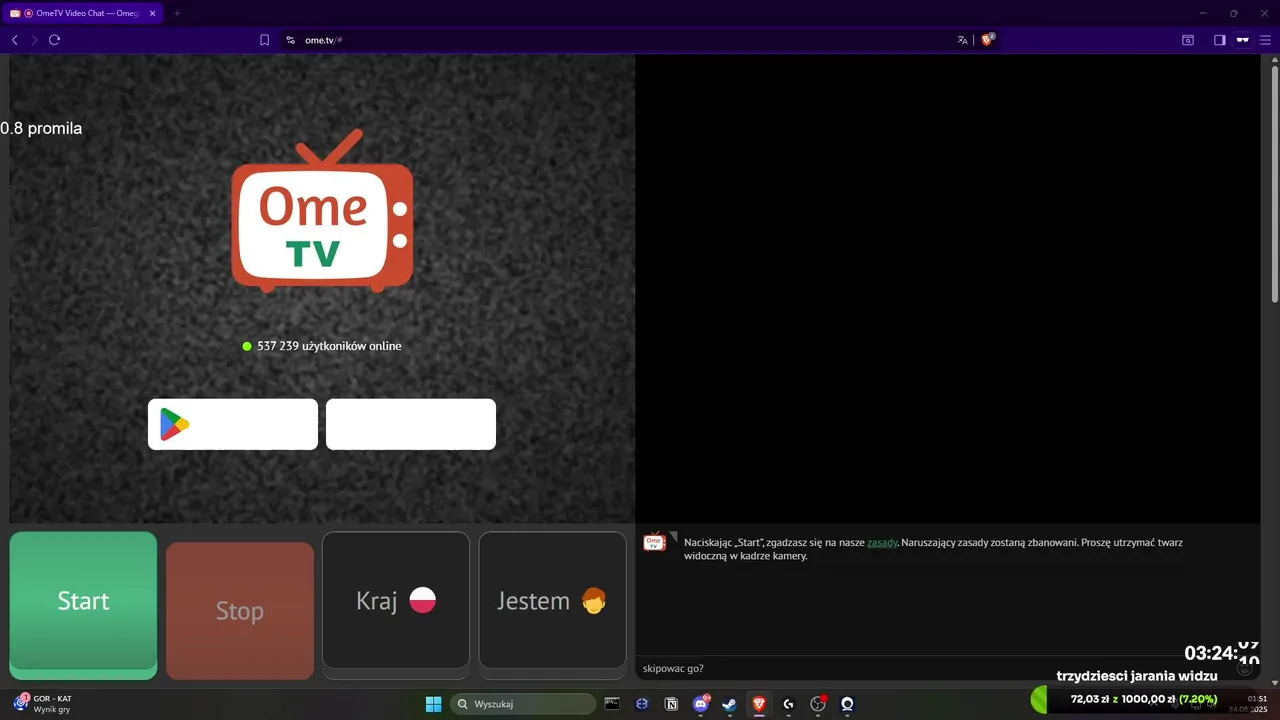1280x720 pixels.
Task: Open Logitech G HUB in taskbar
Action: (x=788, y=704)
